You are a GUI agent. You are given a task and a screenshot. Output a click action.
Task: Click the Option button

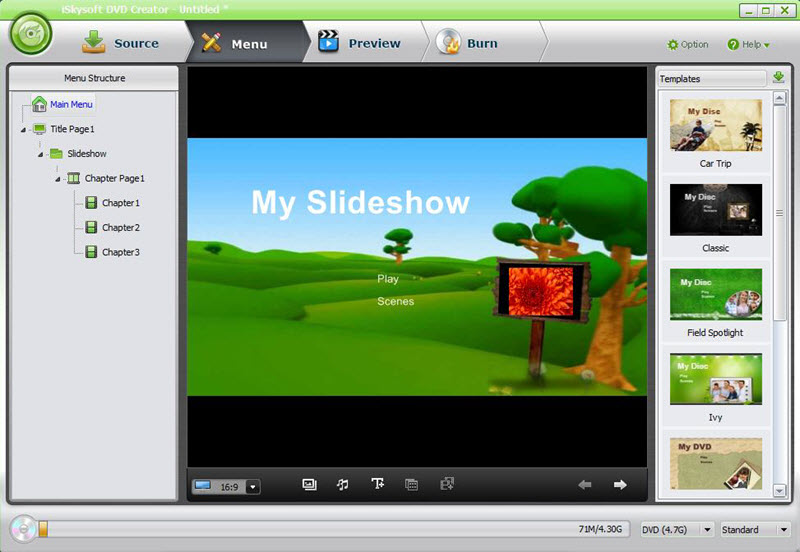coord(688,44)
